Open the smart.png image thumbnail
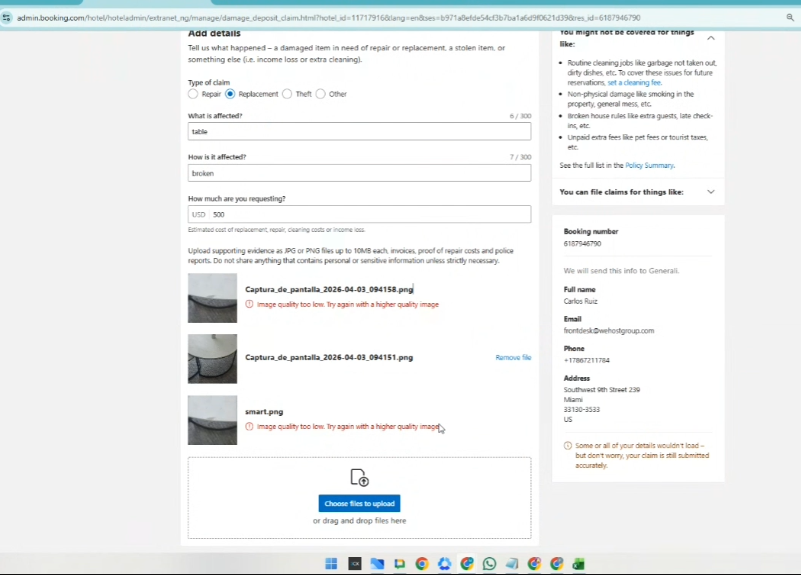 [212, 420]
